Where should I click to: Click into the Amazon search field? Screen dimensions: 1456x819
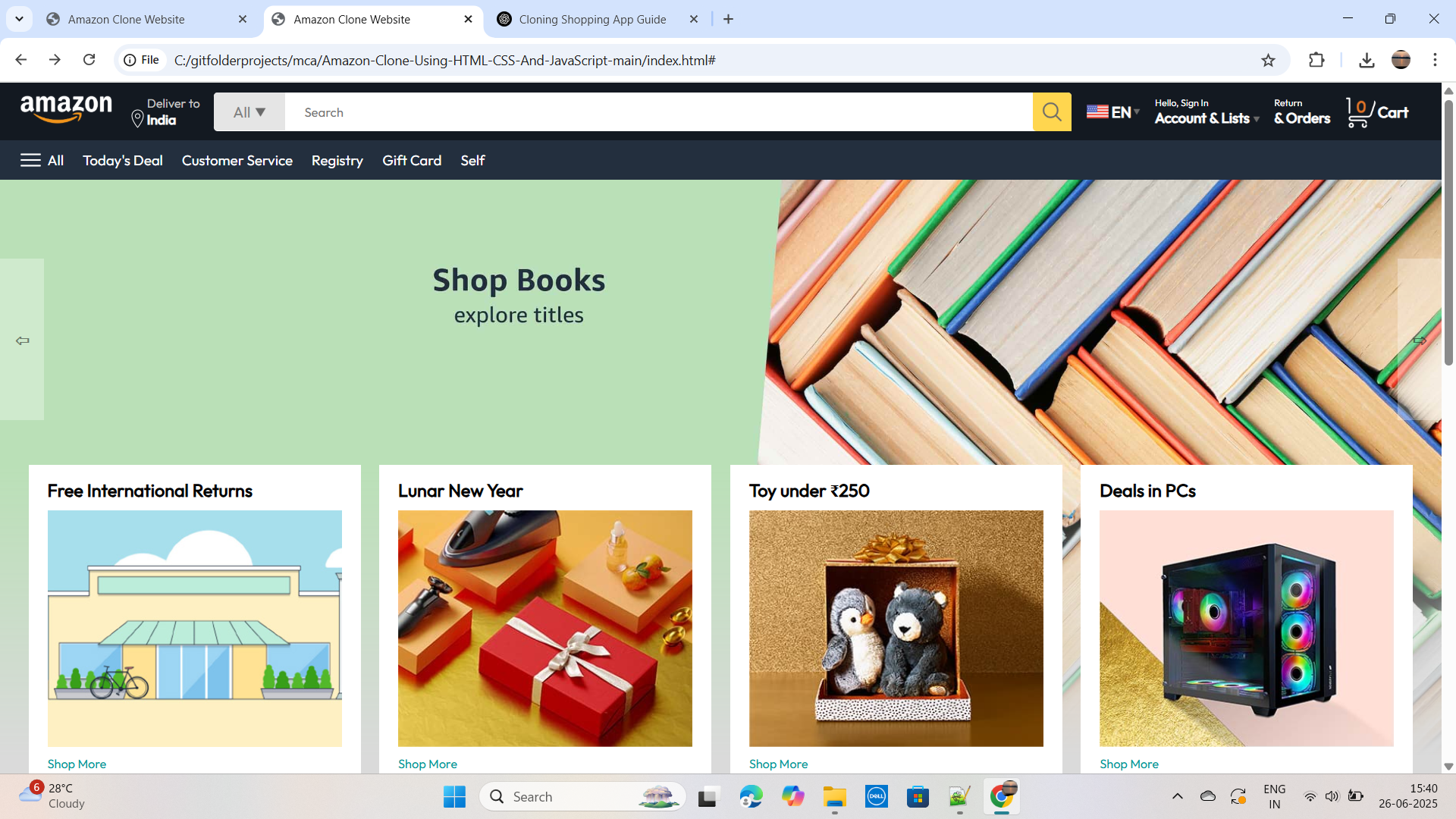pyautogui.click(x=658, y=112)
